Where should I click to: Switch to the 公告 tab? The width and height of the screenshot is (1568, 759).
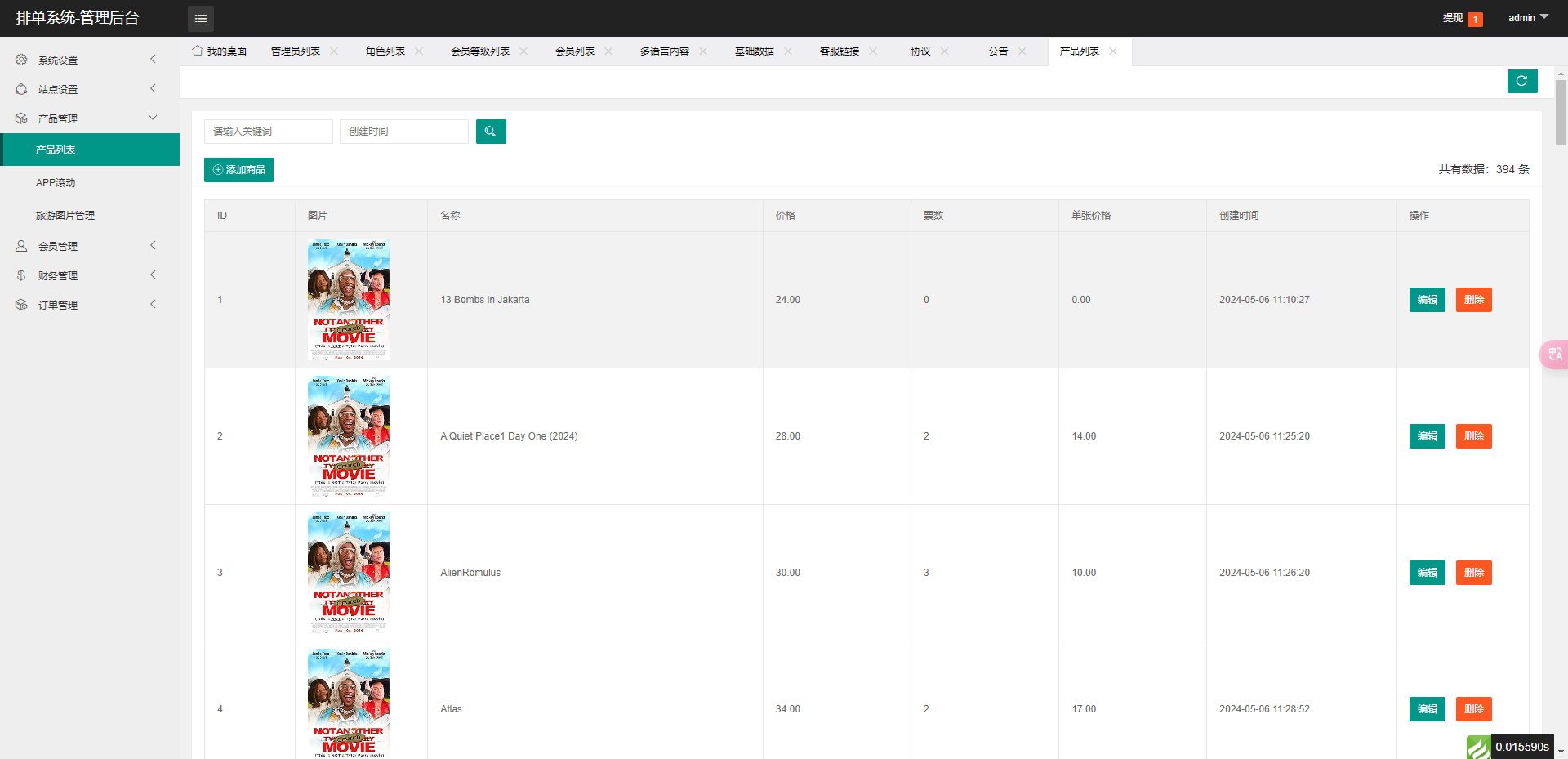997,51
